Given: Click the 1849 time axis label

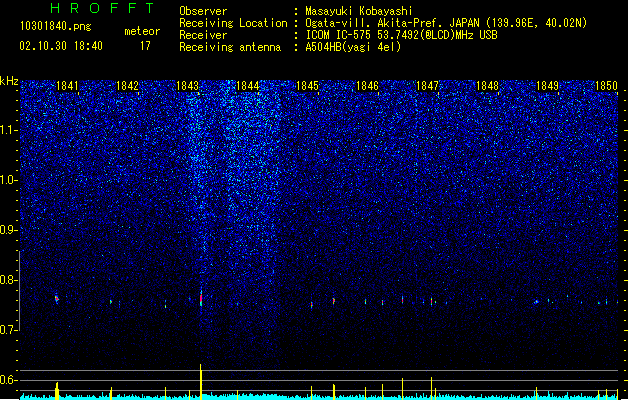Looking at the screenshot, I should (548, 86).
